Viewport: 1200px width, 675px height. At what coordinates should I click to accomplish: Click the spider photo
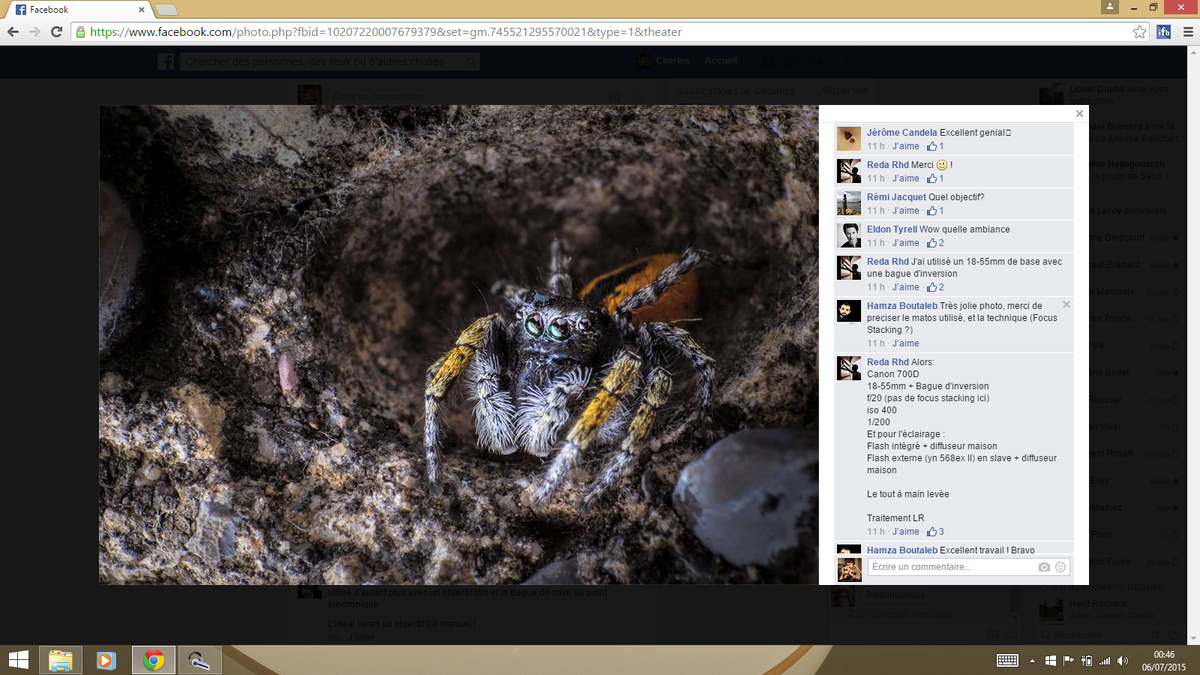click(459, 345)
